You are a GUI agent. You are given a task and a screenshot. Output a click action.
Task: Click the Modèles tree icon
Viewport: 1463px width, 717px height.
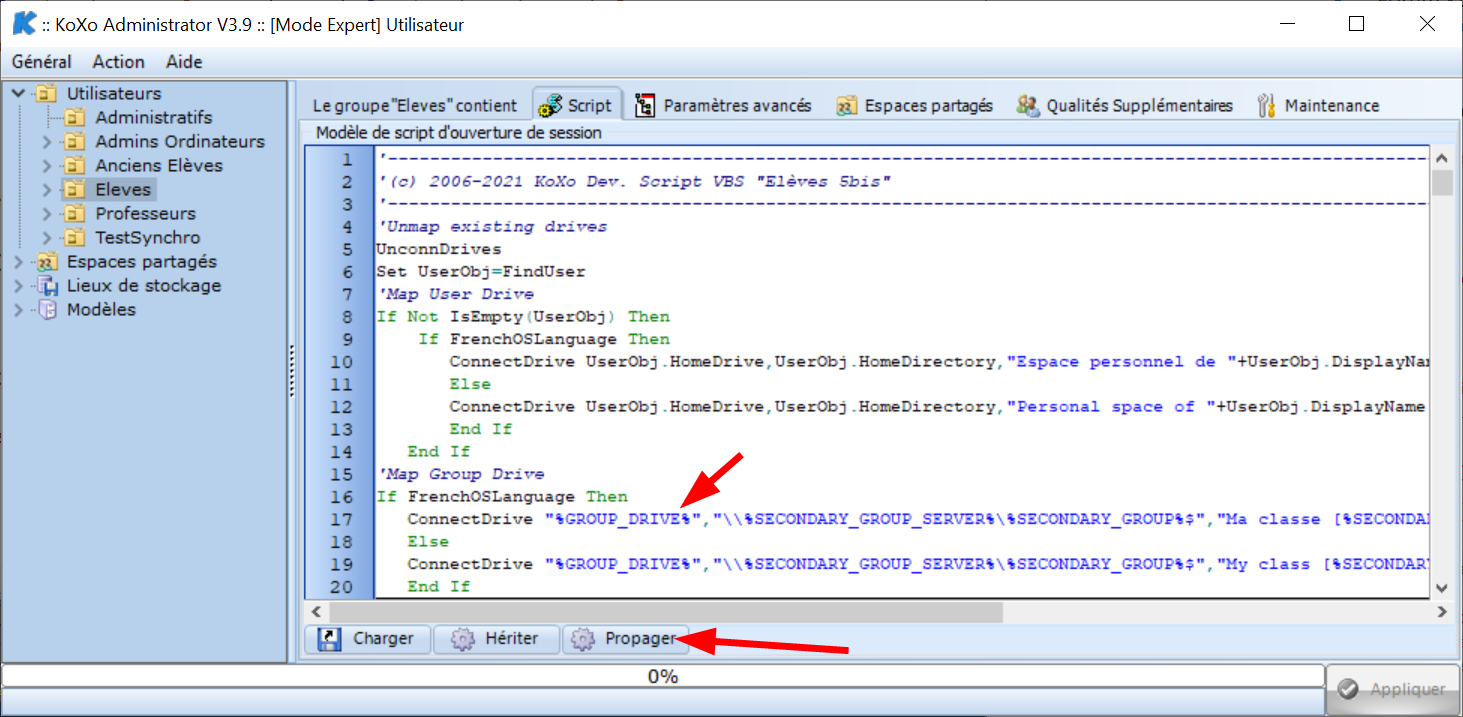(46, 309)
